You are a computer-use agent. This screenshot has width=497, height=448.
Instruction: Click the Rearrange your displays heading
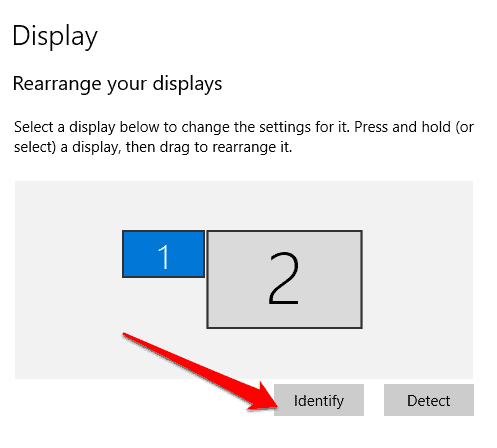[117, 84]
